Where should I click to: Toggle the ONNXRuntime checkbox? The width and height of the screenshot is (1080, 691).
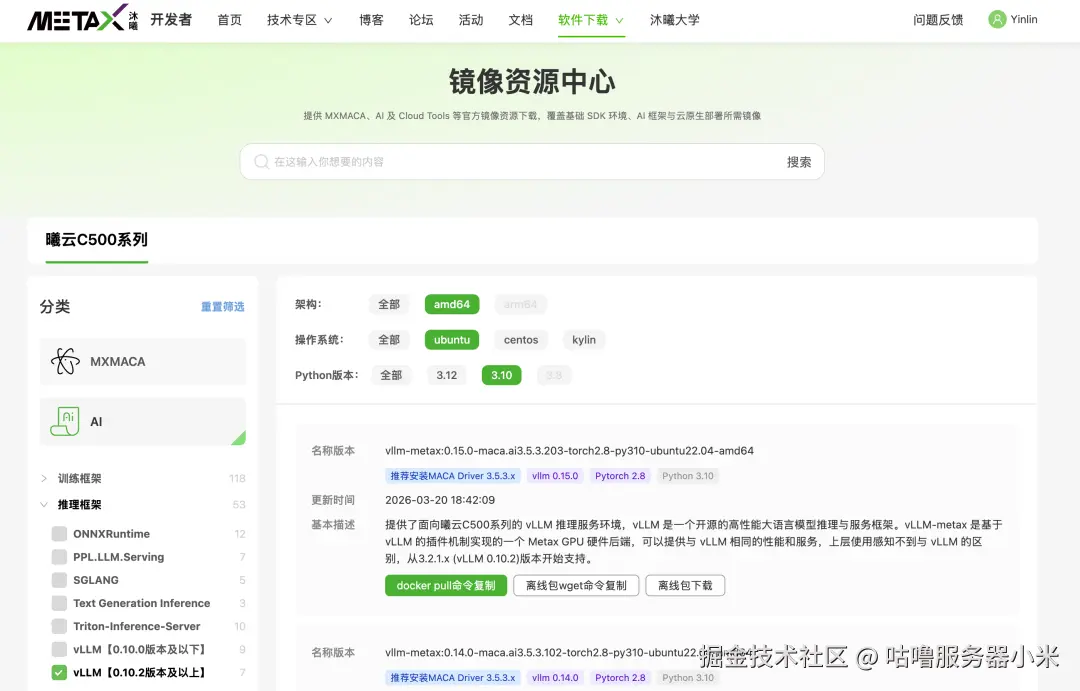pos(59,534)
